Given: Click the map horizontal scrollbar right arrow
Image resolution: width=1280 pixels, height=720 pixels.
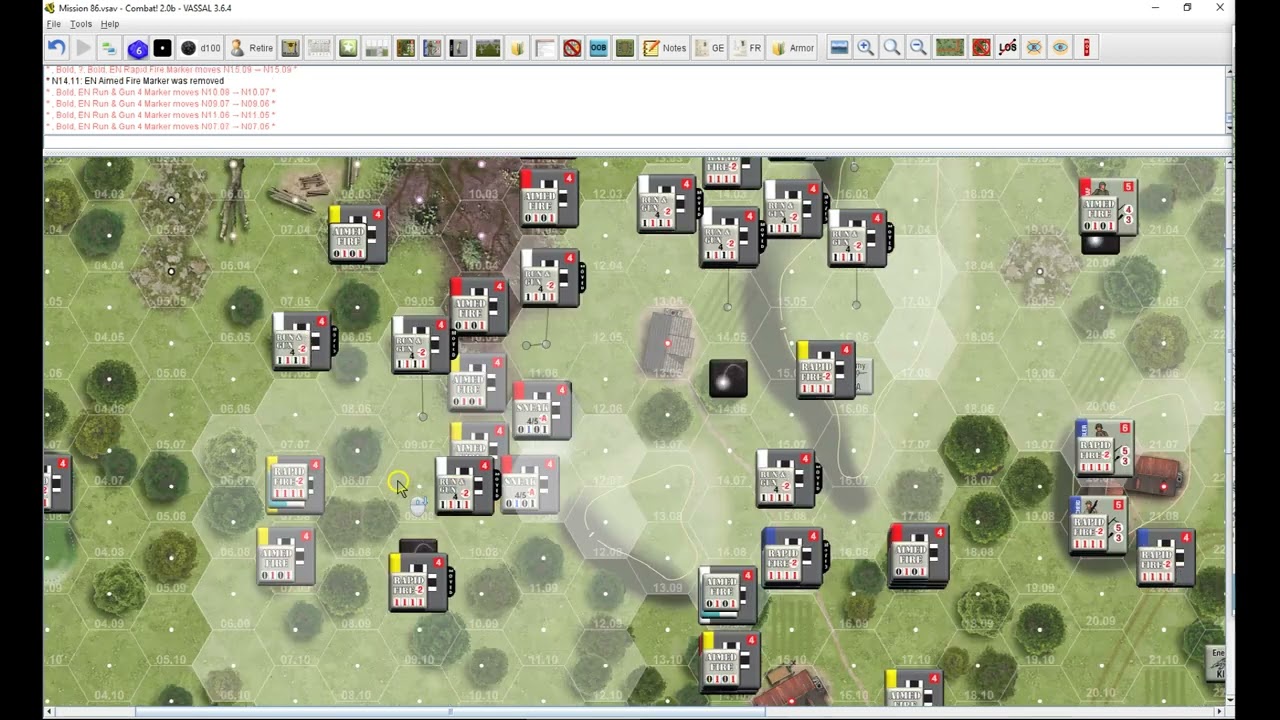Looking at the screenshot, I should (1220, 712).
